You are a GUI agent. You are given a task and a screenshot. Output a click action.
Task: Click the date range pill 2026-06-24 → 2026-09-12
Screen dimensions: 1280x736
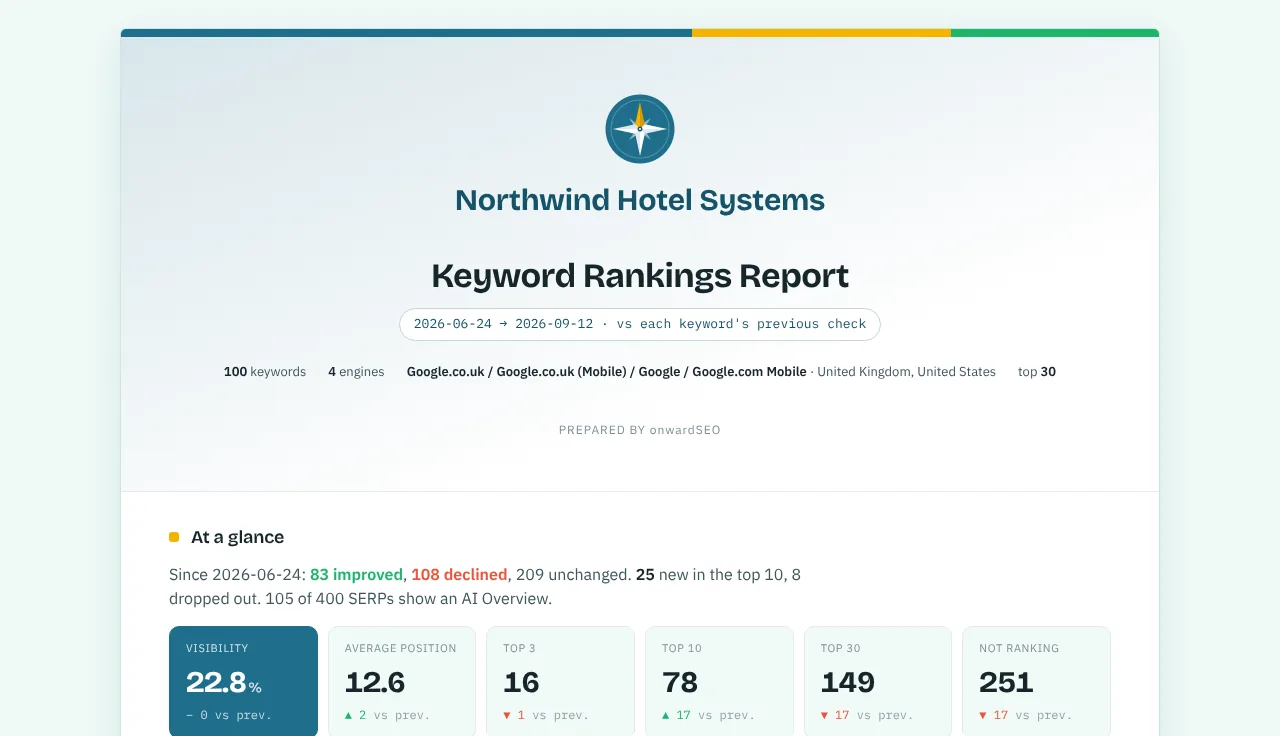pyautogui.click(x=640, y=324)
